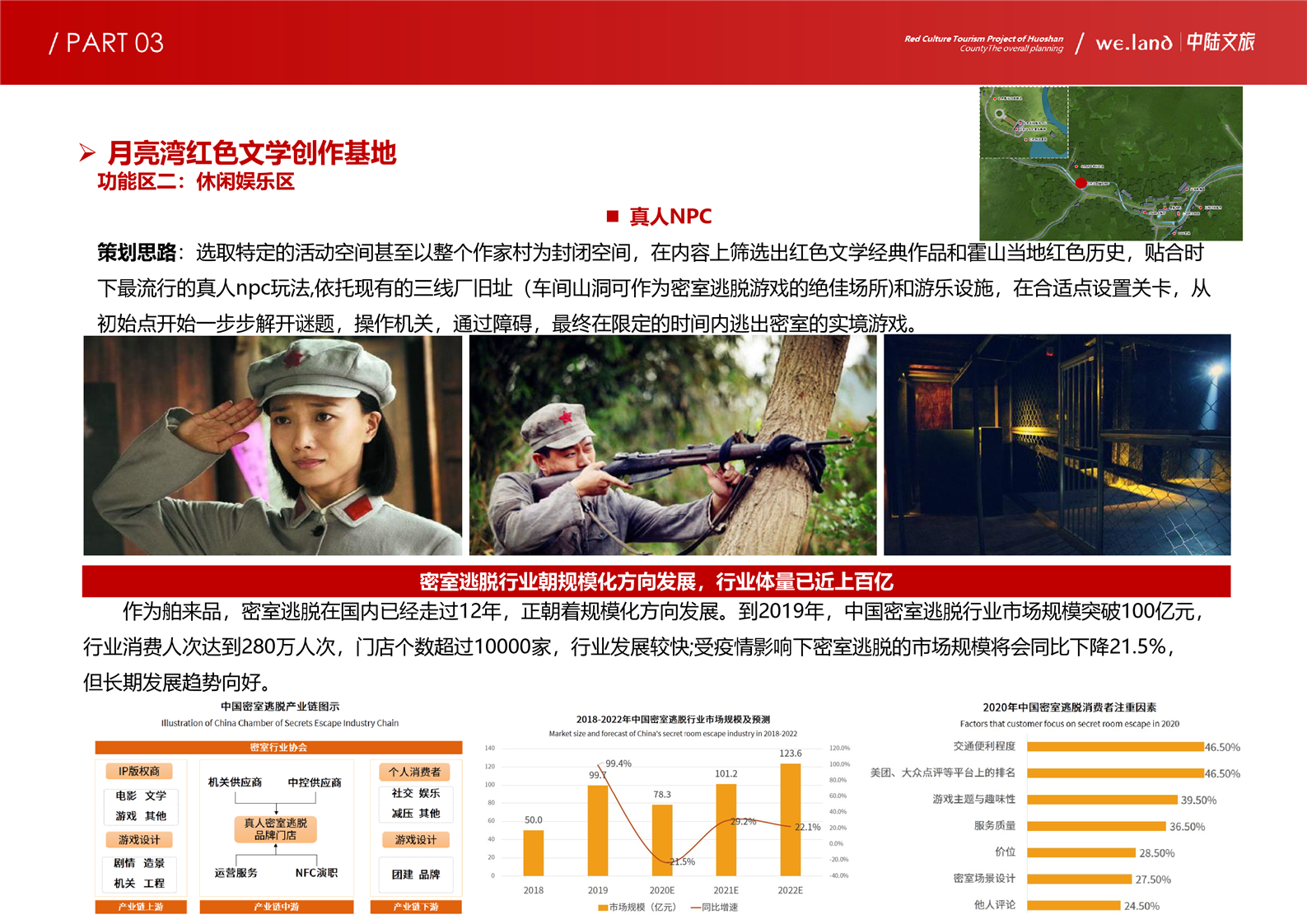Click the title 2020年中国密室逃脱消费者注重因素
This screenshot has height=924, width=1307.
1069,707
